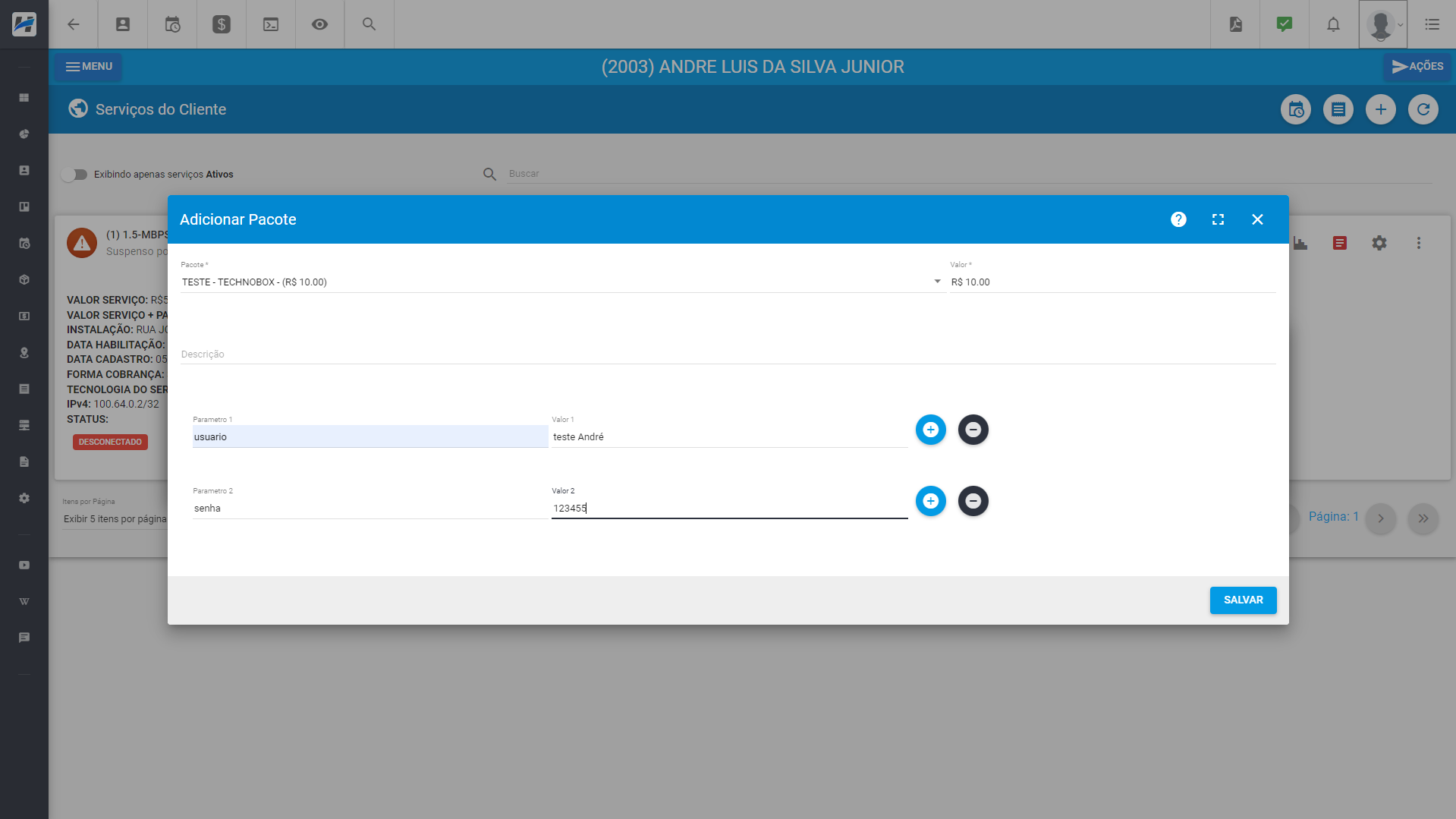This screenshot has width=1456, height=819.
Task: Open the PDF document icon
Action: pos(1236,24)
